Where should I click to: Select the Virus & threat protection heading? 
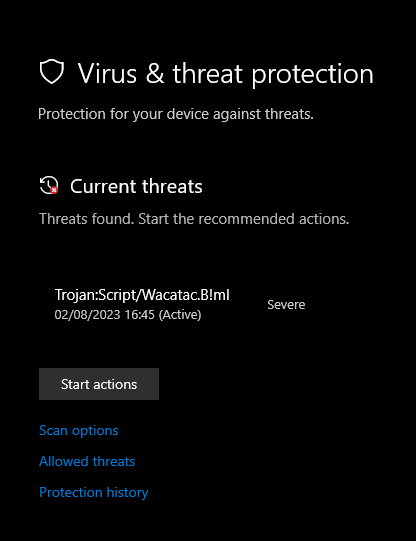pos(226,73)
